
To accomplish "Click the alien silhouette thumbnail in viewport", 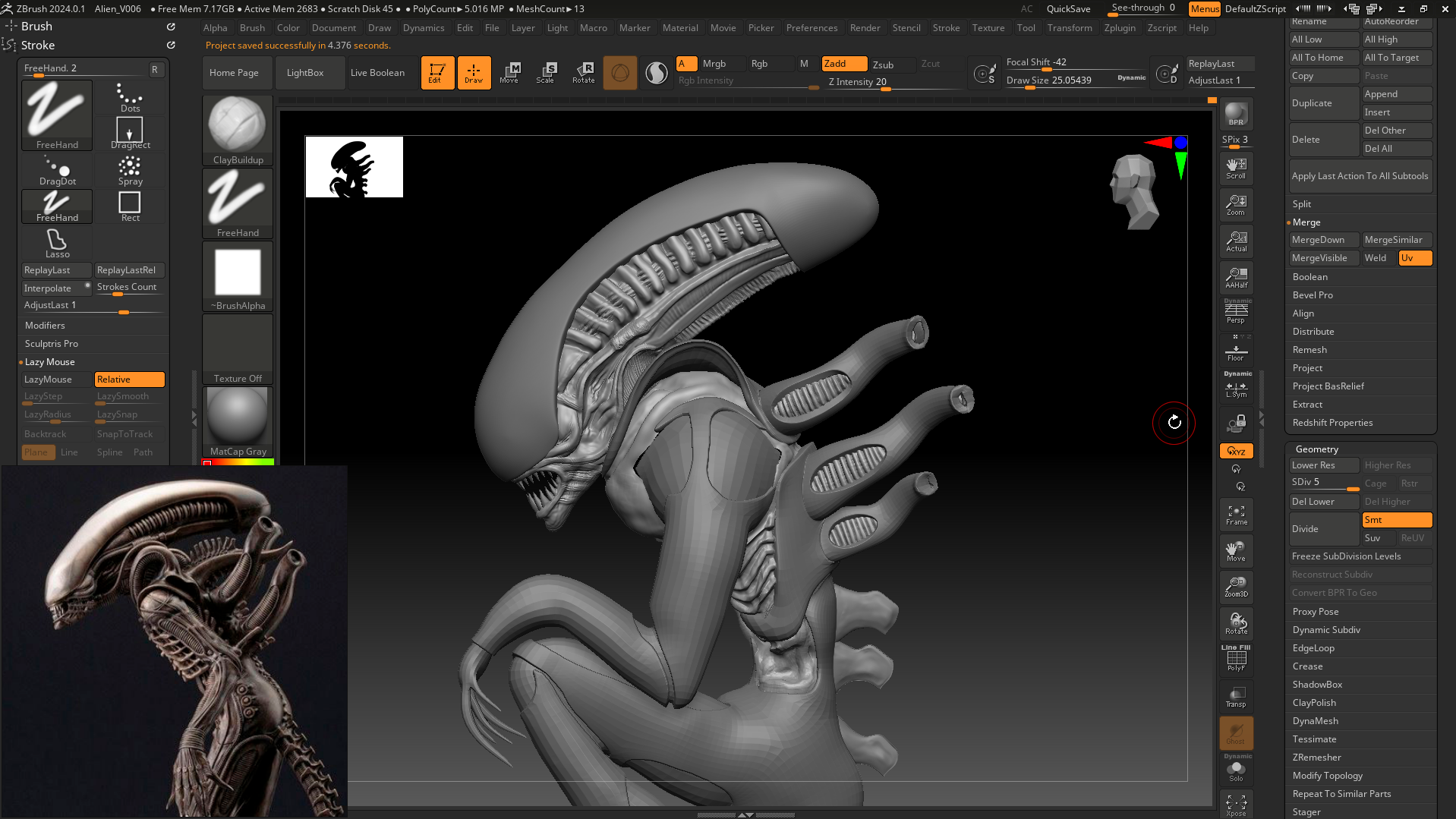I will (x=354, y=167).
